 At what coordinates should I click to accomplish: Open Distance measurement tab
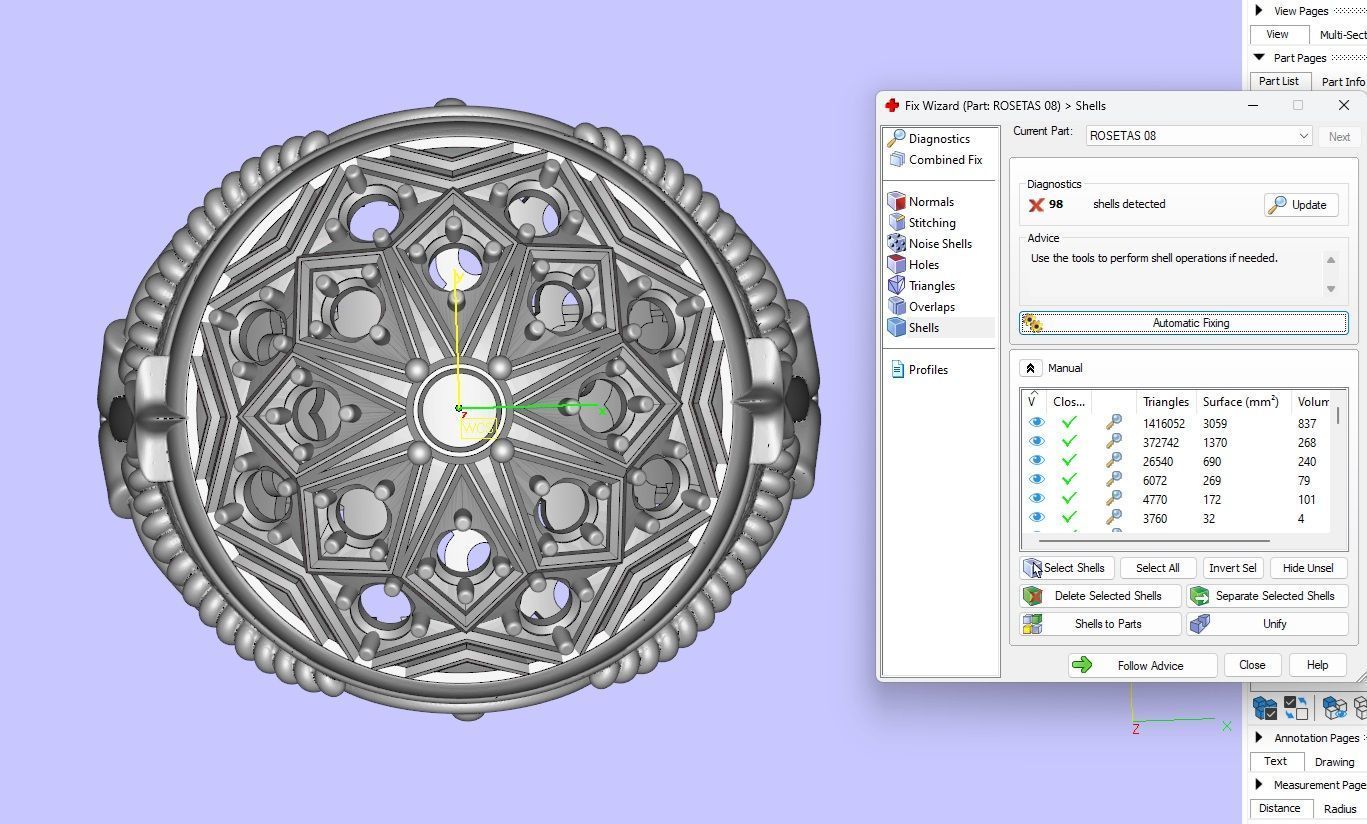pyautogui.click(x=1279, y=808)
